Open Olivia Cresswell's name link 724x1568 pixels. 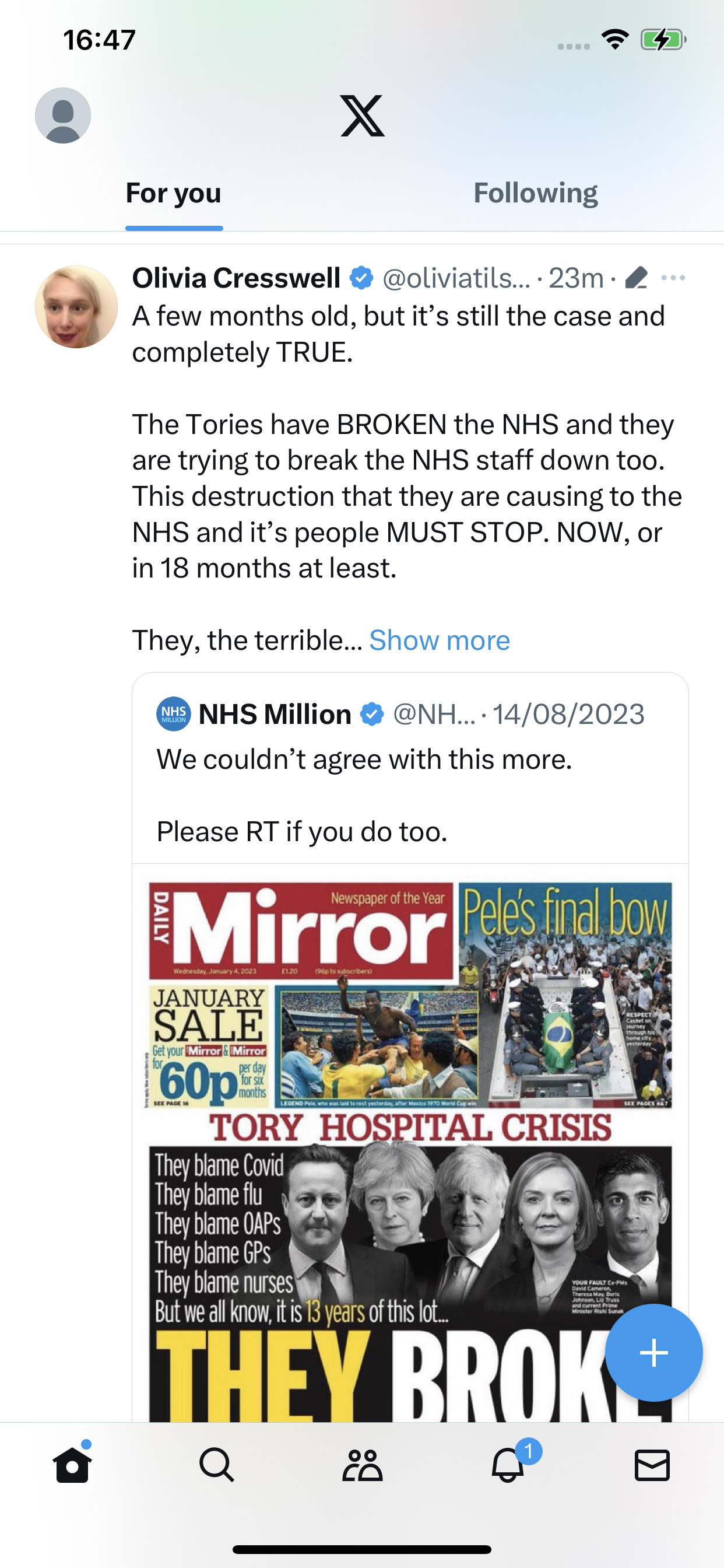point(236,278)
